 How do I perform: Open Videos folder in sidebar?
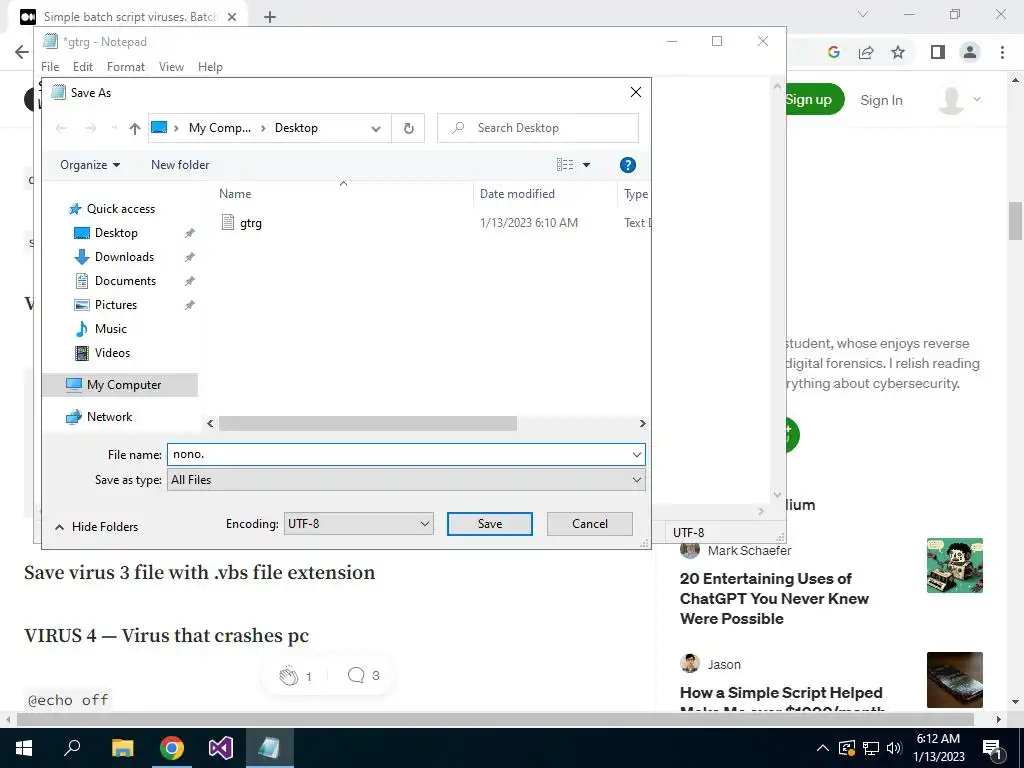(x=112, y=353)
